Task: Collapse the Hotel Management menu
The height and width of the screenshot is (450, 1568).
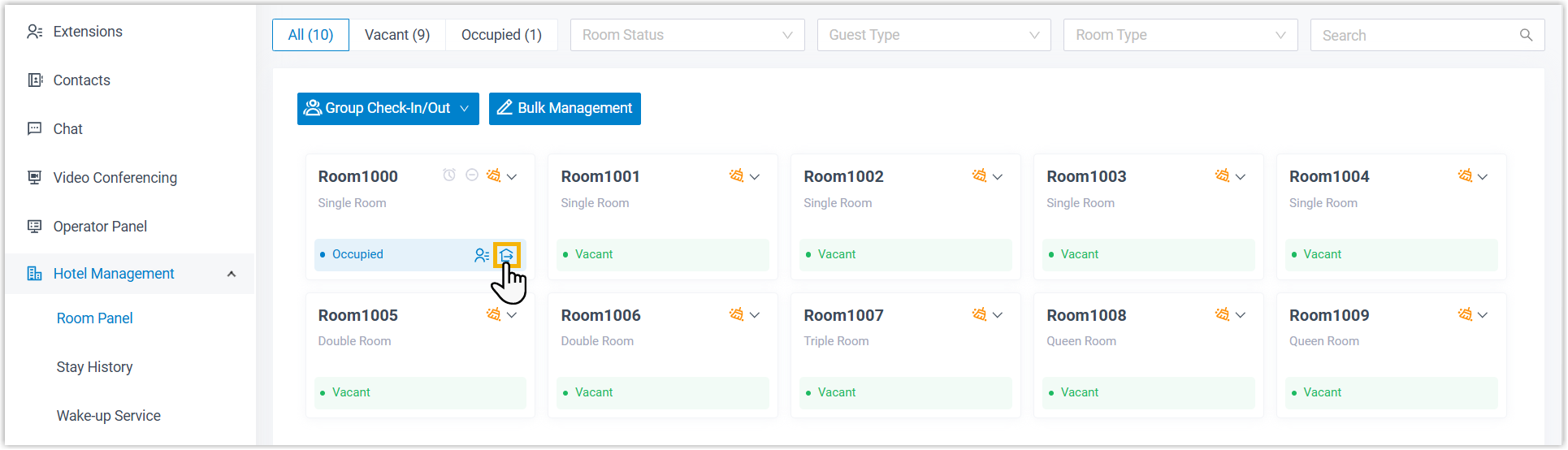Action: pos(232,274)
